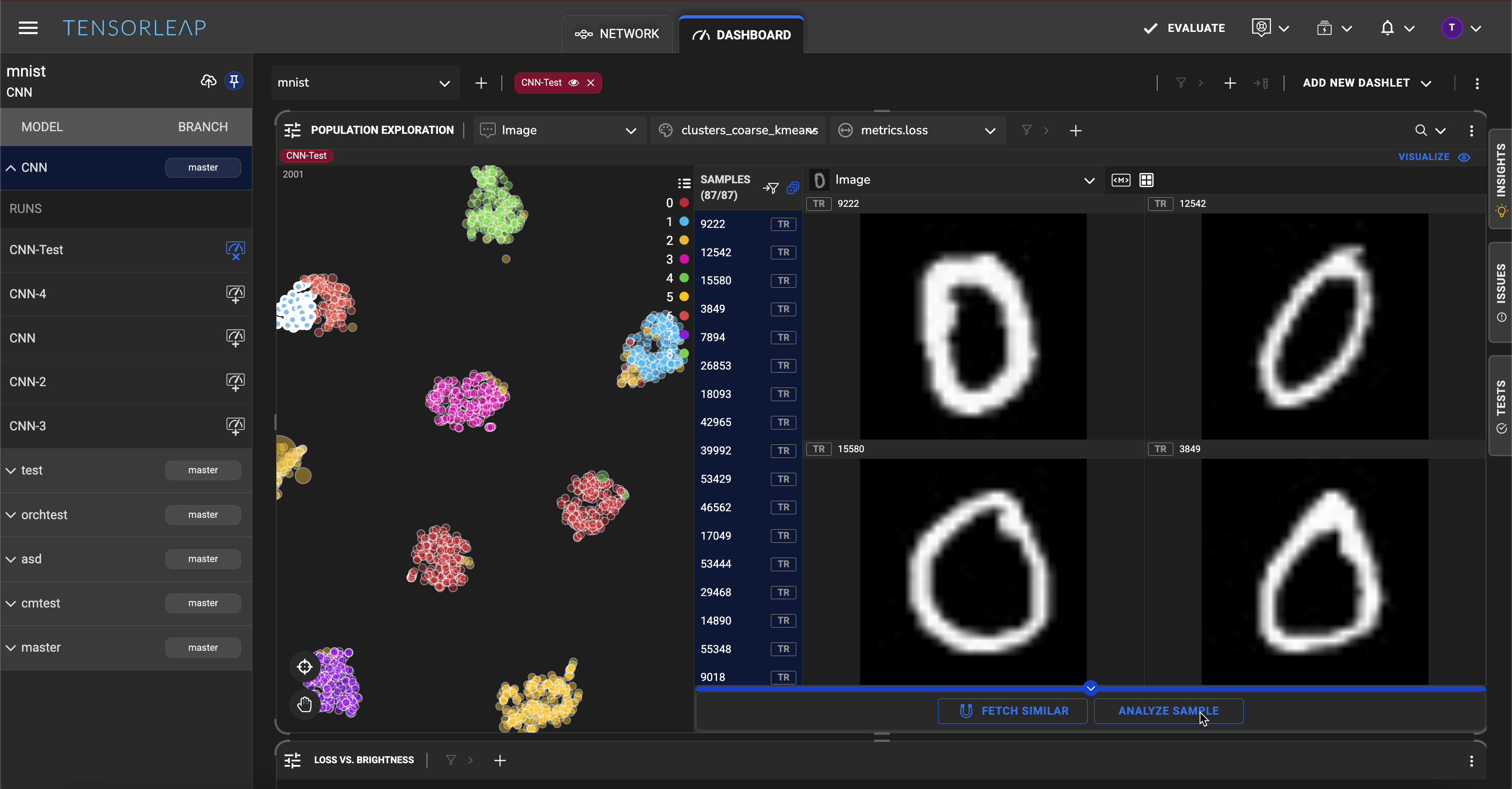Toggle visibility eye on CNN-Test chip
Image resolution: width=1512 pixels, height=789 pixels.
pyautogui.click(x=574, y=83)
